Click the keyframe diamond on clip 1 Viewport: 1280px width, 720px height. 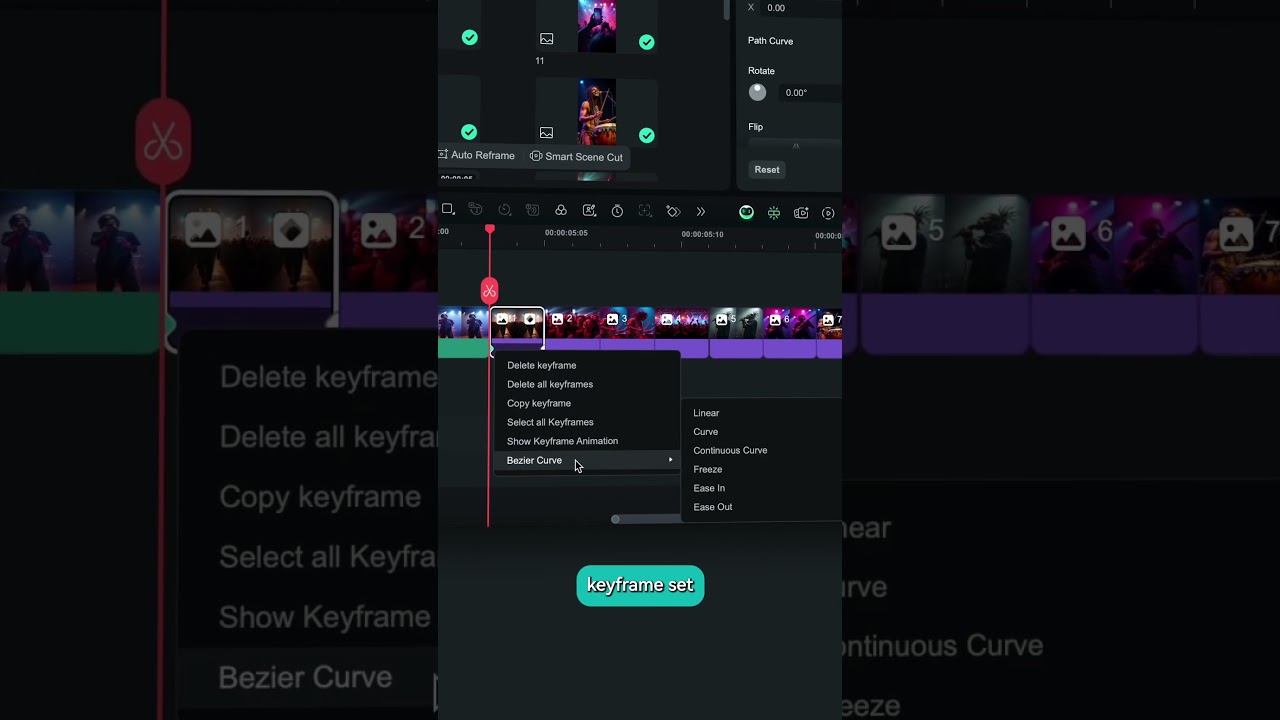530,319
